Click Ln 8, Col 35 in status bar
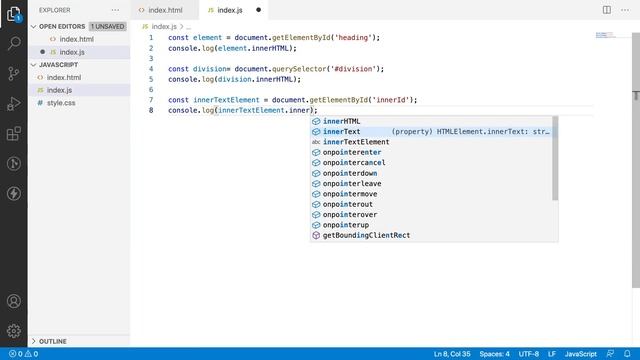640x360 pixels. 452,354
